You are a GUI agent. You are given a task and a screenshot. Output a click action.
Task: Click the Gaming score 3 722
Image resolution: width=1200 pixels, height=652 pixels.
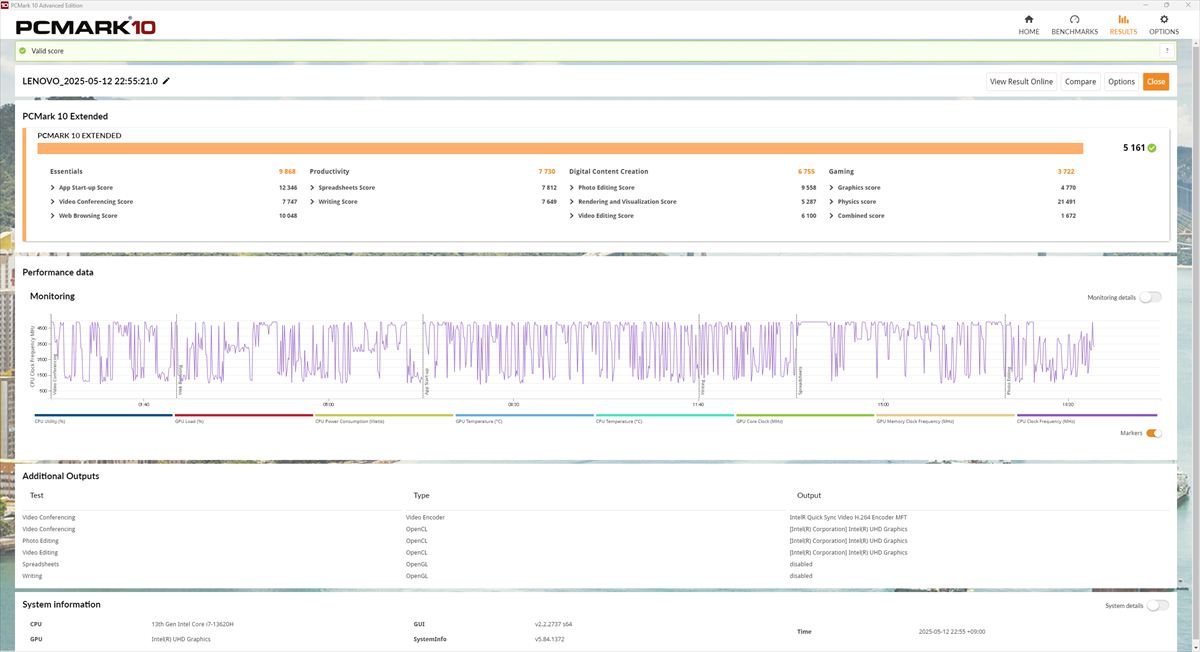[x=1066, y=171]
